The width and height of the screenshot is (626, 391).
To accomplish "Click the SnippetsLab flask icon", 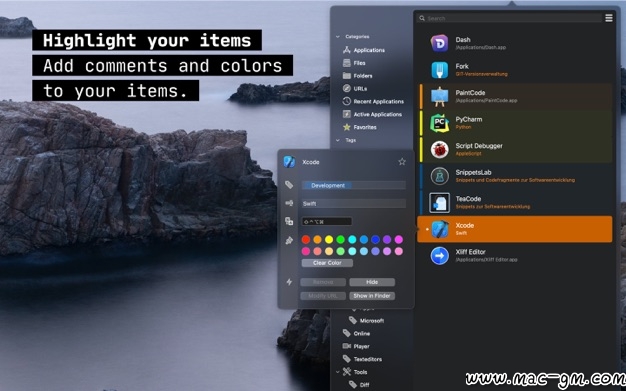I will (439, 176).
